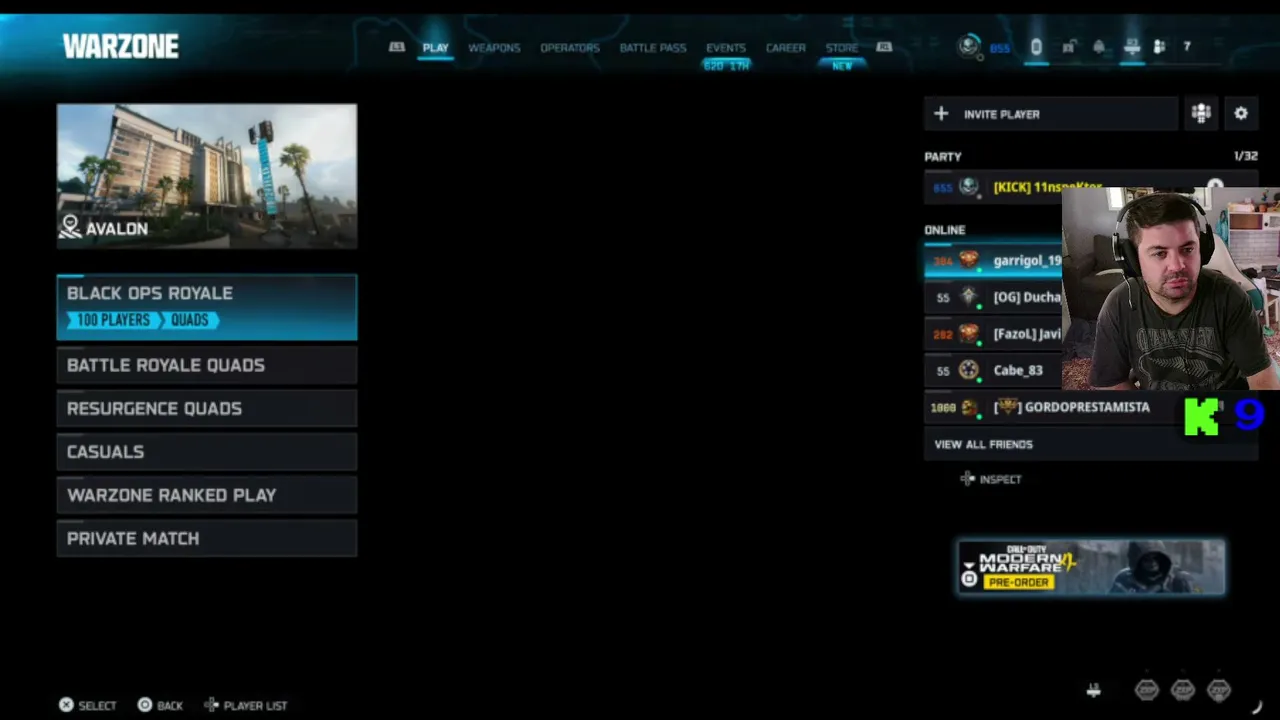The width and height of the screenshot is (1280, 720).
Task: Open social settings gear icon
Action: 1241,114
